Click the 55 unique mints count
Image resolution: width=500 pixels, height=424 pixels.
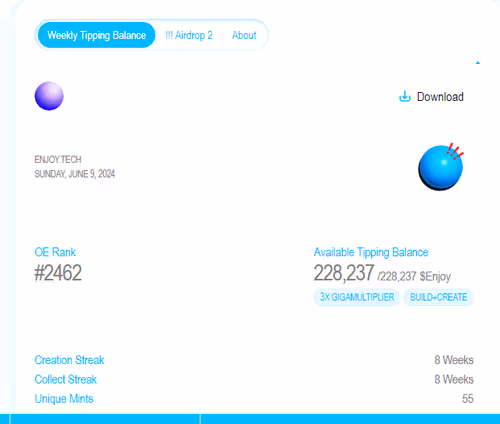468,399
